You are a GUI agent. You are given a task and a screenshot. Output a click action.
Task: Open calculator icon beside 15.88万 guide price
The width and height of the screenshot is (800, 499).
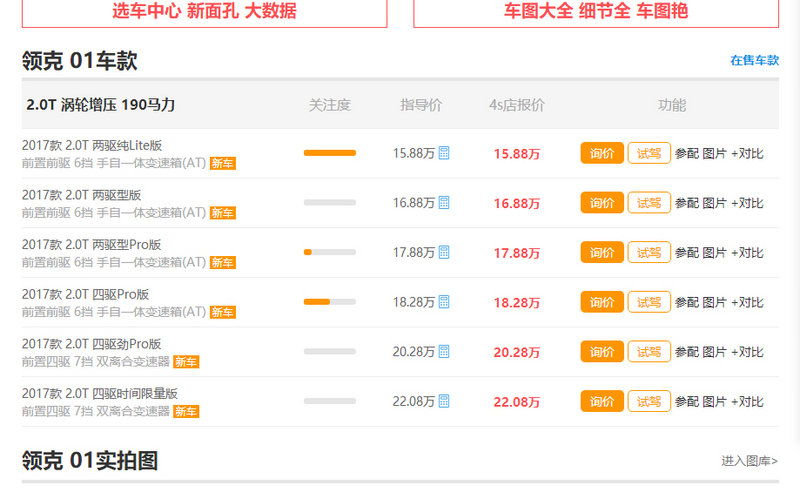[444, 153]
